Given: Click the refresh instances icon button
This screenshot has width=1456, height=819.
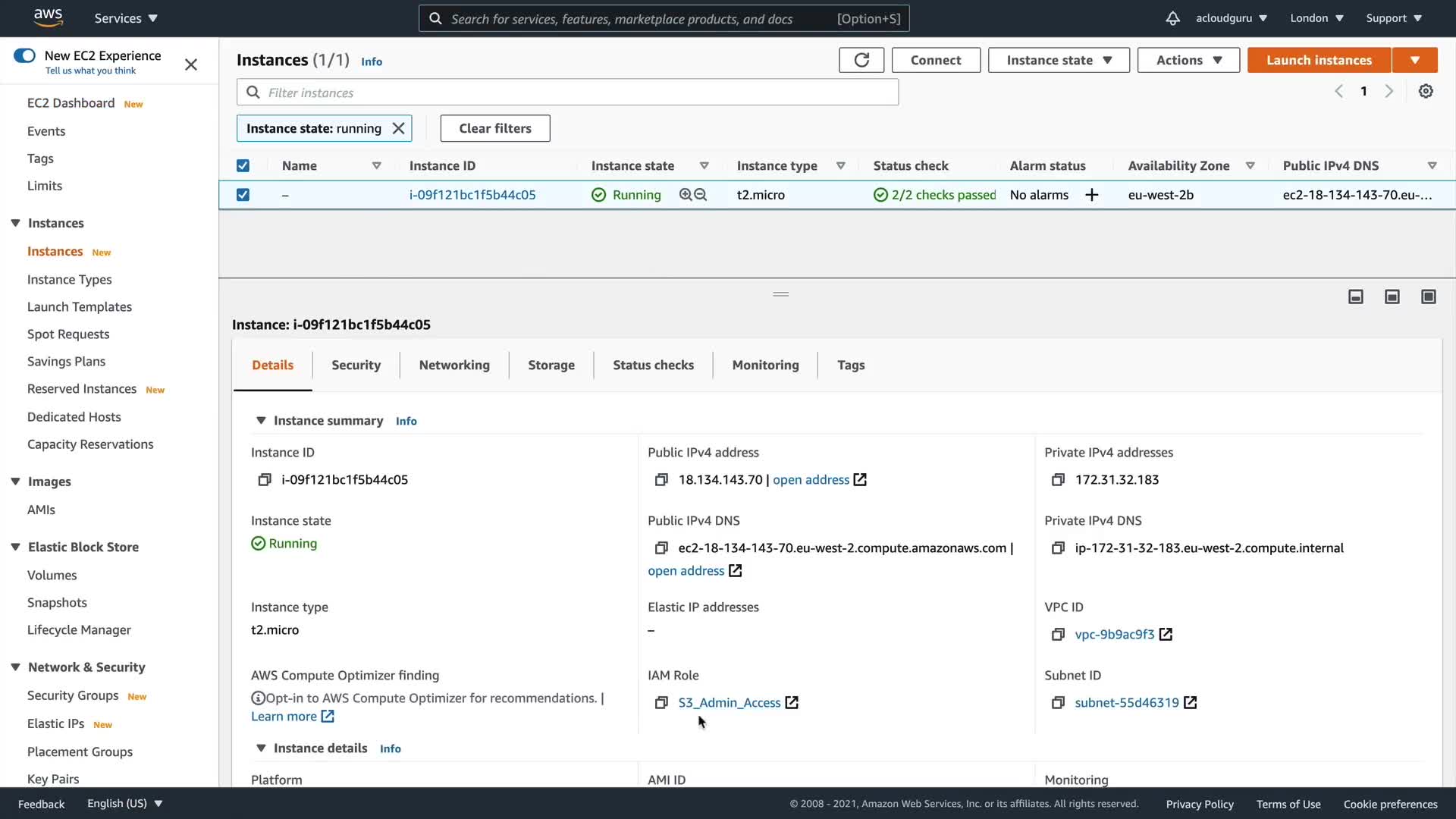Looking at the screenshot, I should click(861, 60).
